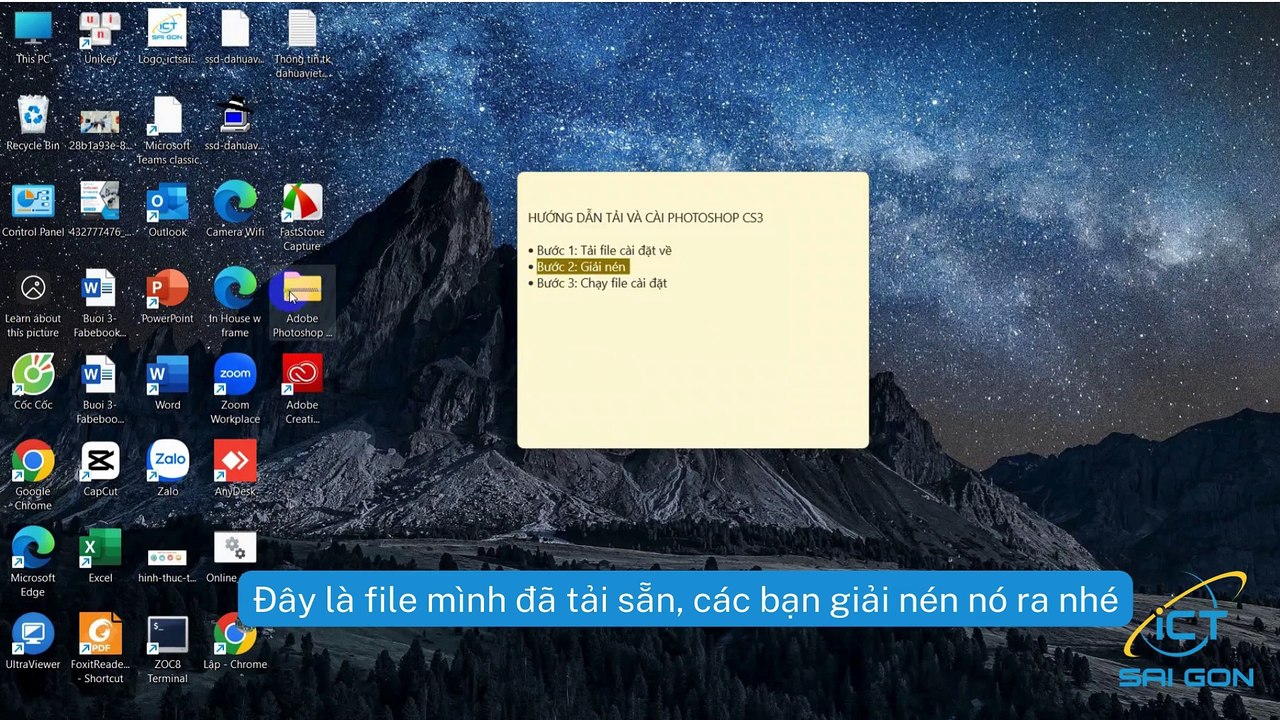Click the highlighted "Bước 2: Giải nén" line

tap(582, 267)
